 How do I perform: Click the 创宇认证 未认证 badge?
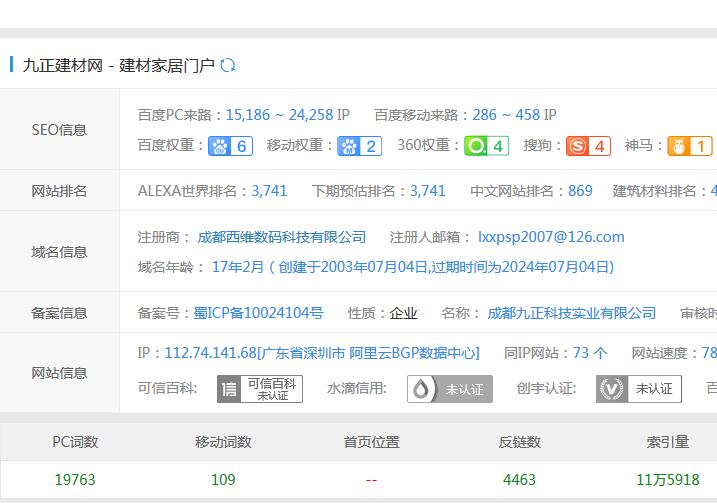[639, 389]
